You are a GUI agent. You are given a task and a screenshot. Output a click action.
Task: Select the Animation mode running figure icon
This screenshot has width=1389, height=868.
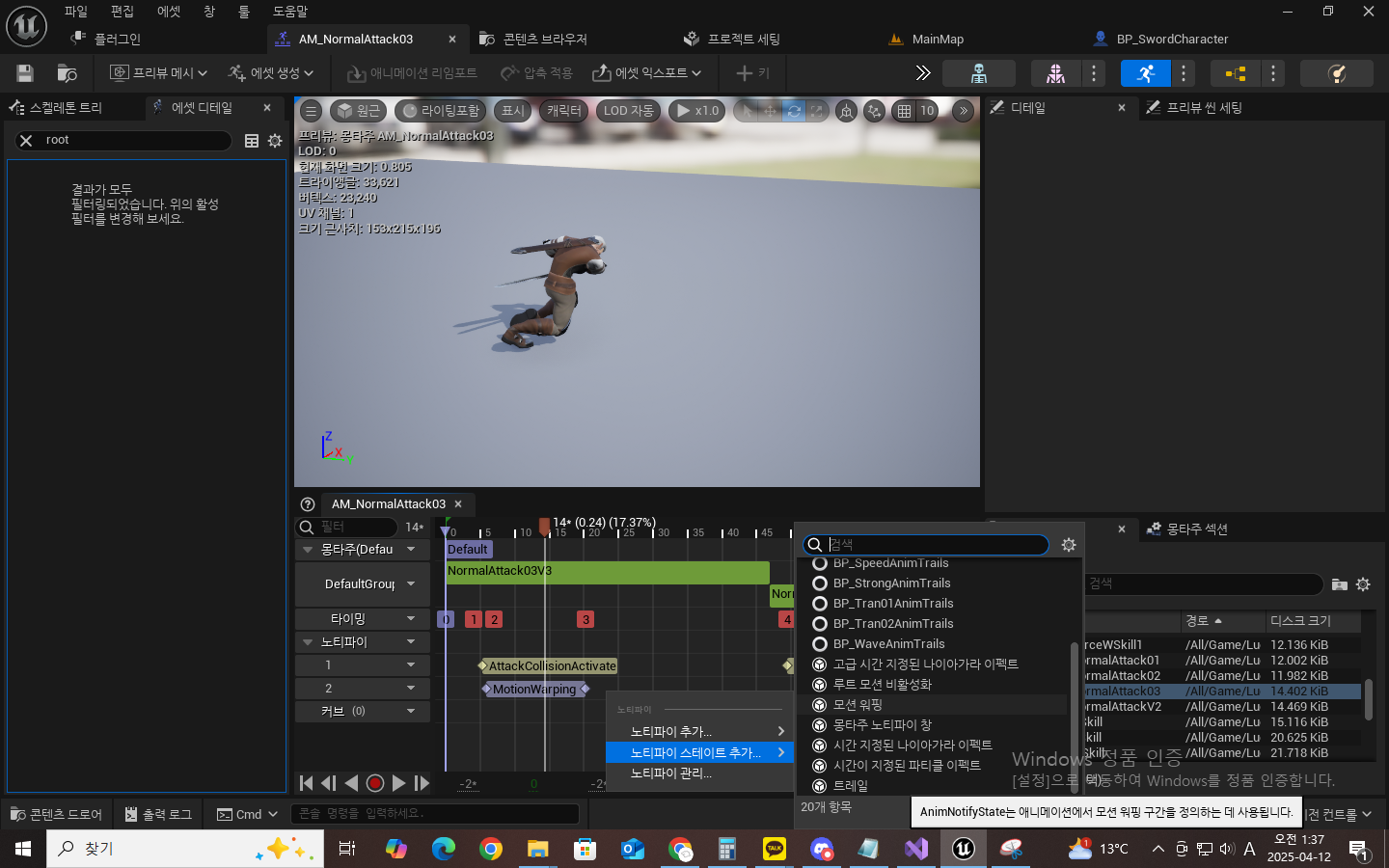[x=1145, y=73]
